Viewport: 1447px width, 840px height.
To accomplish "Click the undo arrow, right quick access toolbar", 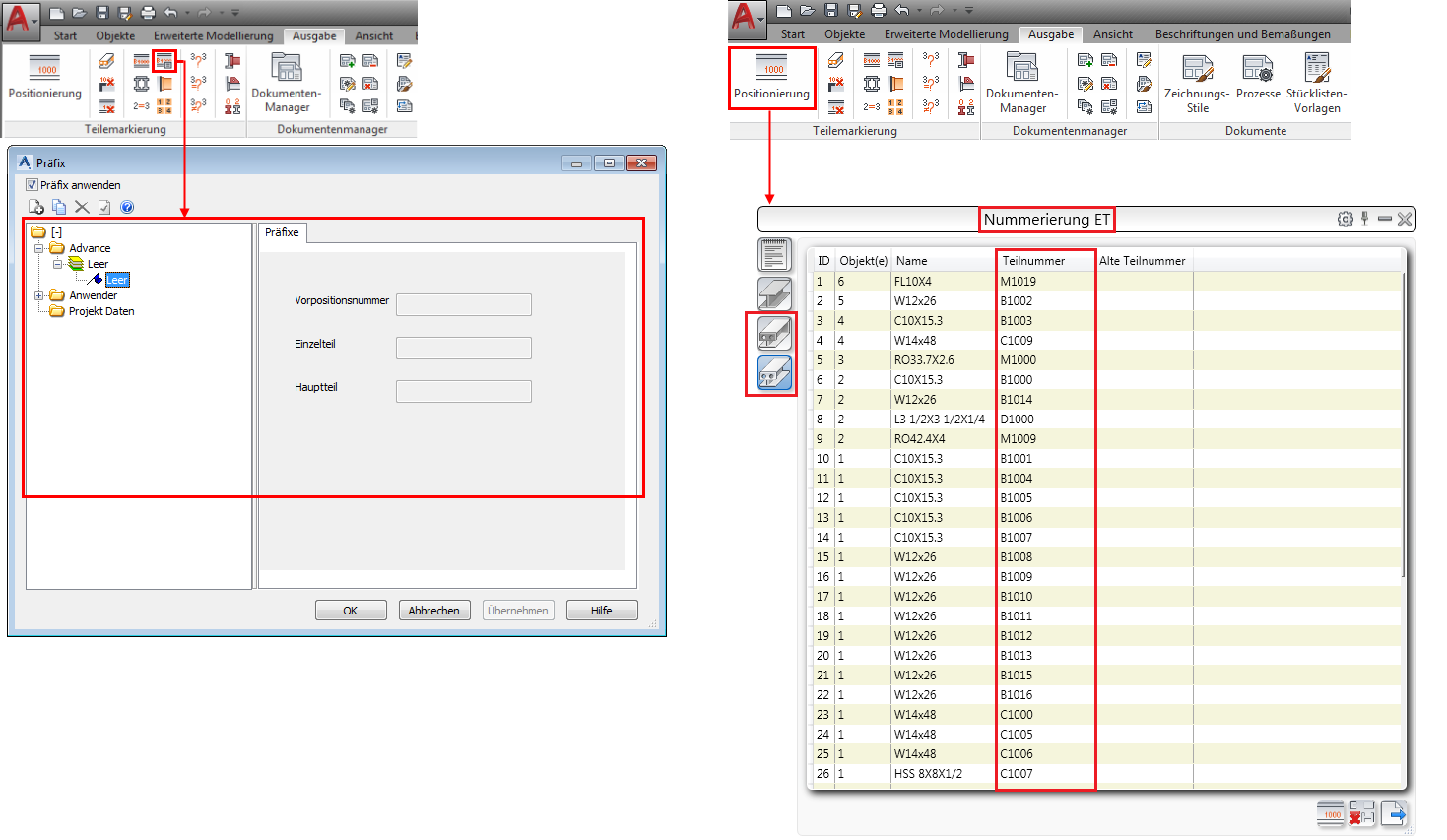I will point(901,11).
